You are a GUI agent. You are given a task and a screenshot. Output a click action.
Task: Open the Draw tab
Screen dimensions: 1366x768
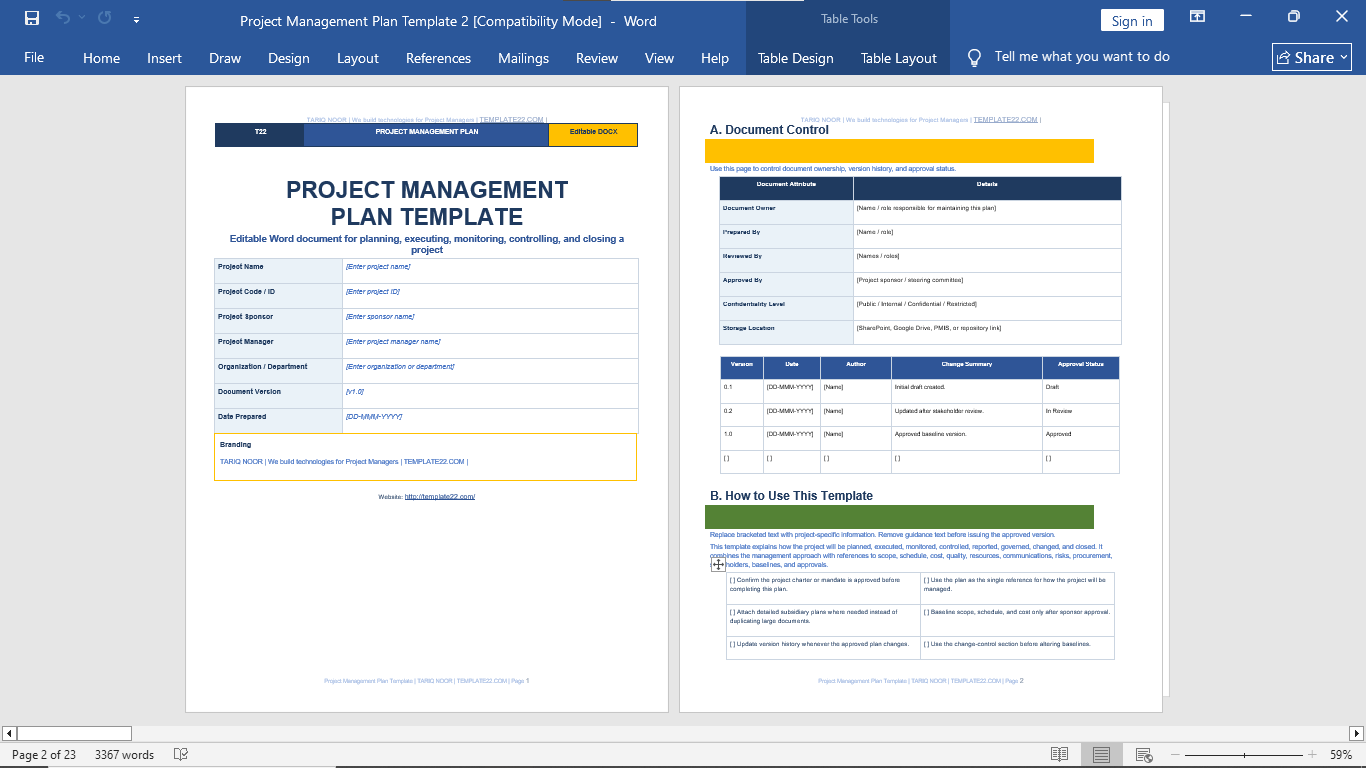point(225,58)
